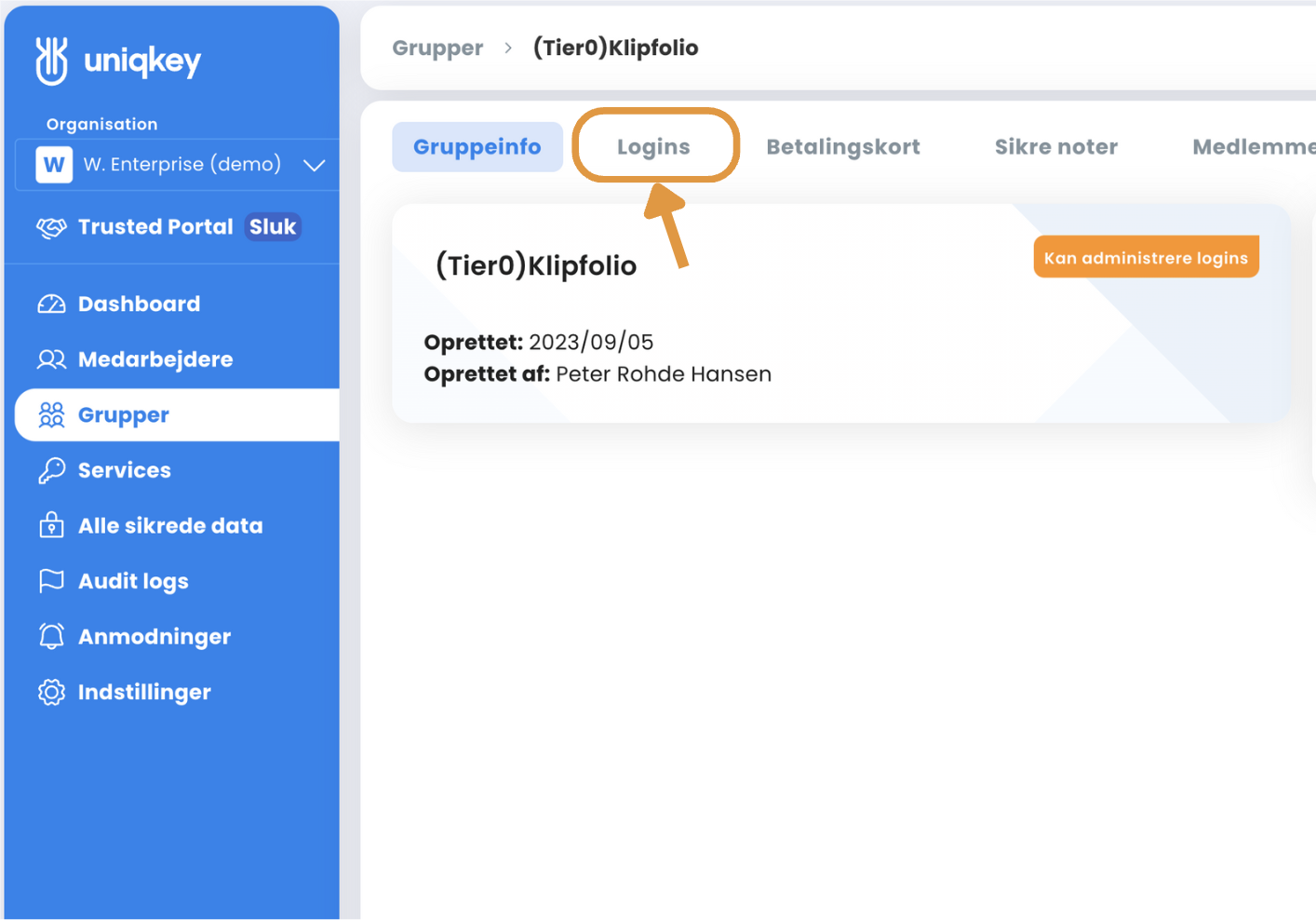Expand the W. Enterprise organisation chevron

tap(315, 165)
